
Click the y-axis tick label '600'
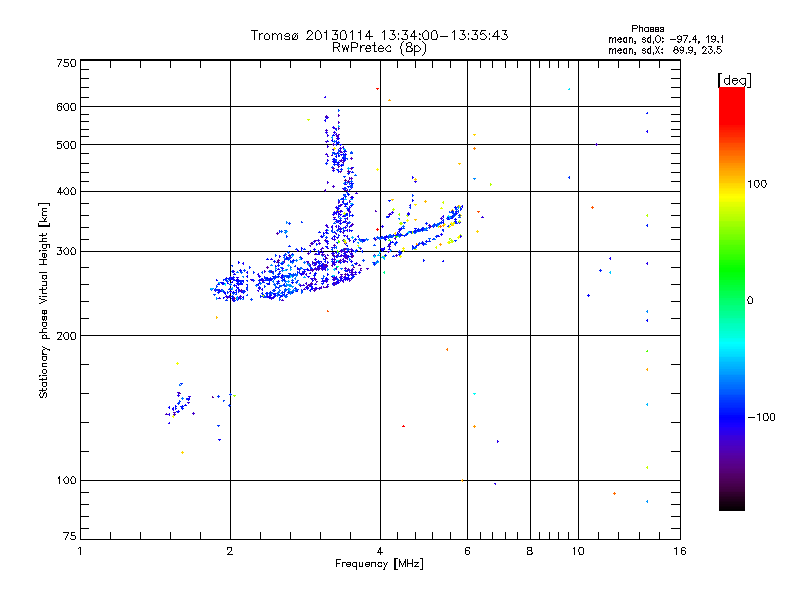click(66, 107)
